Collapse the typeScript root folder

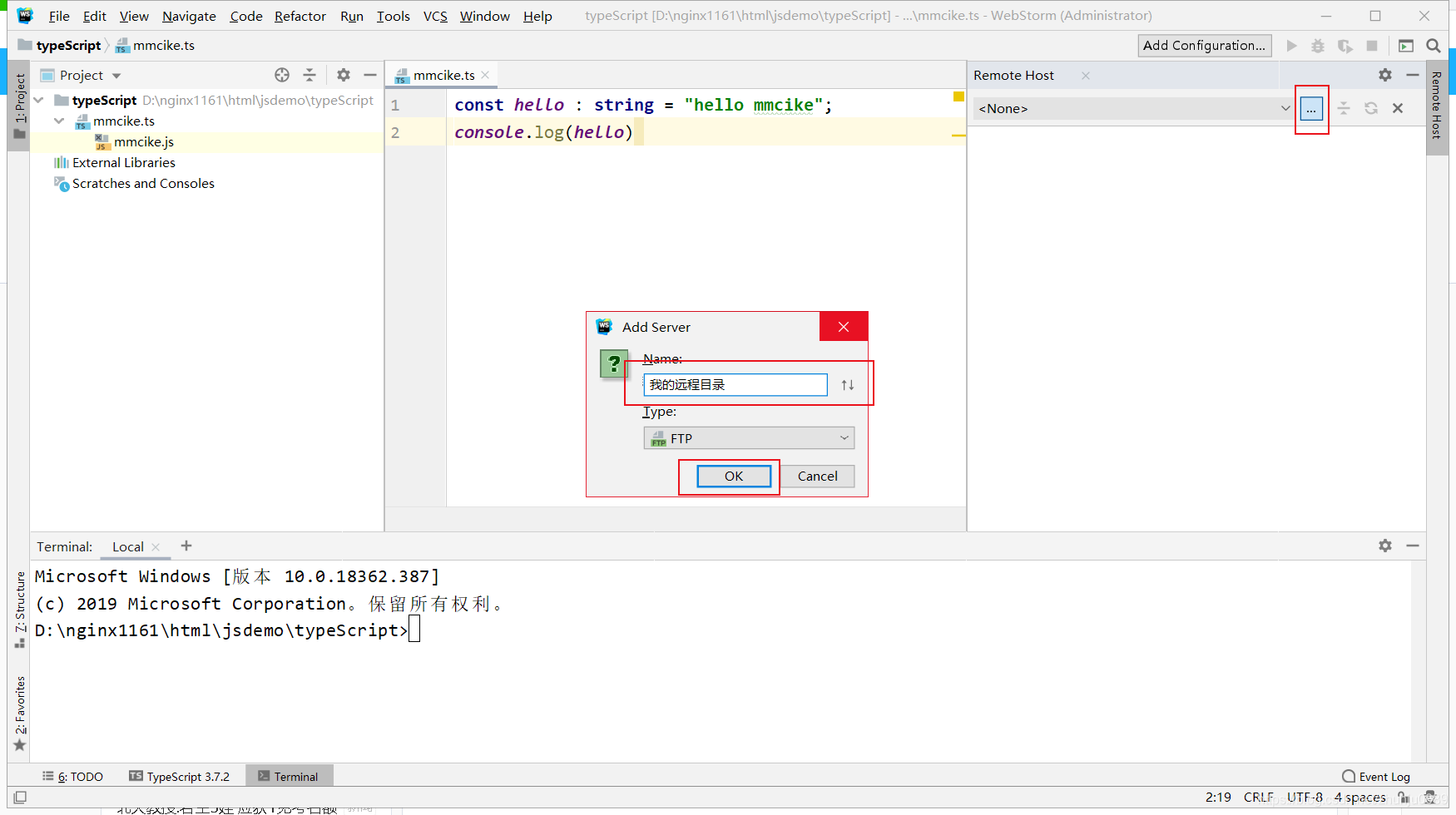38,101
